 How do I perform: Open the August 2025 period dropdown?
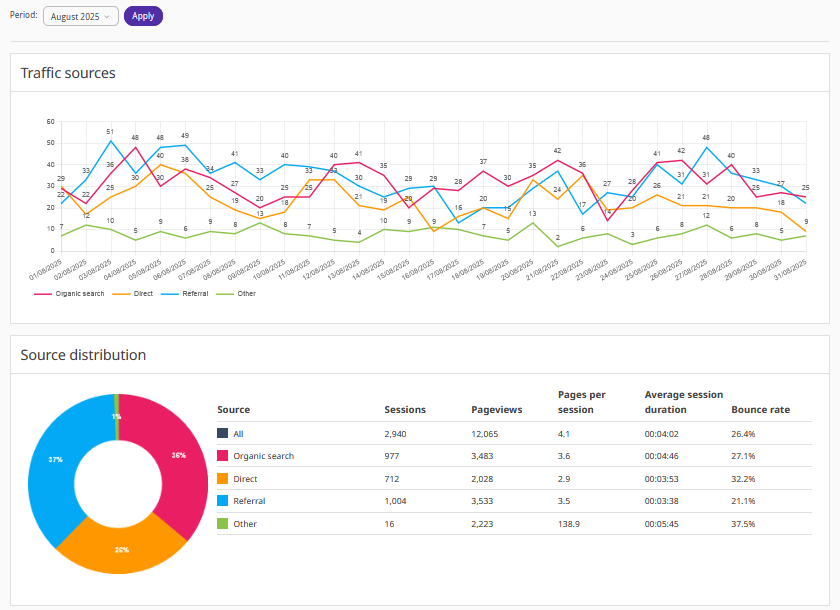pyautogui.click(x=81, y=16)
